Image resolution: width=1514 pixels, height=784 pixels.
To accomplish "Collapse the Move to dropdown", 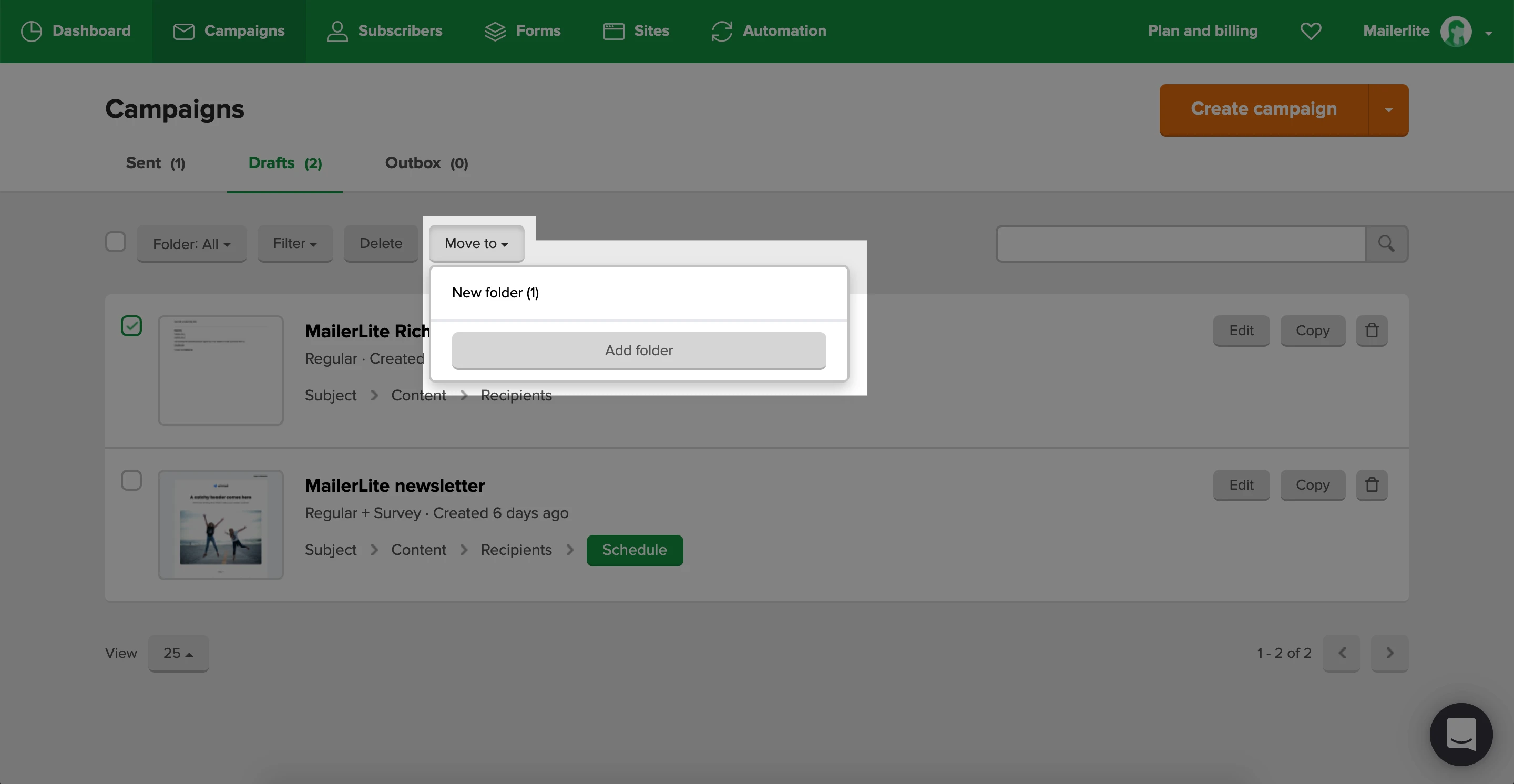I will coord(477,244).
